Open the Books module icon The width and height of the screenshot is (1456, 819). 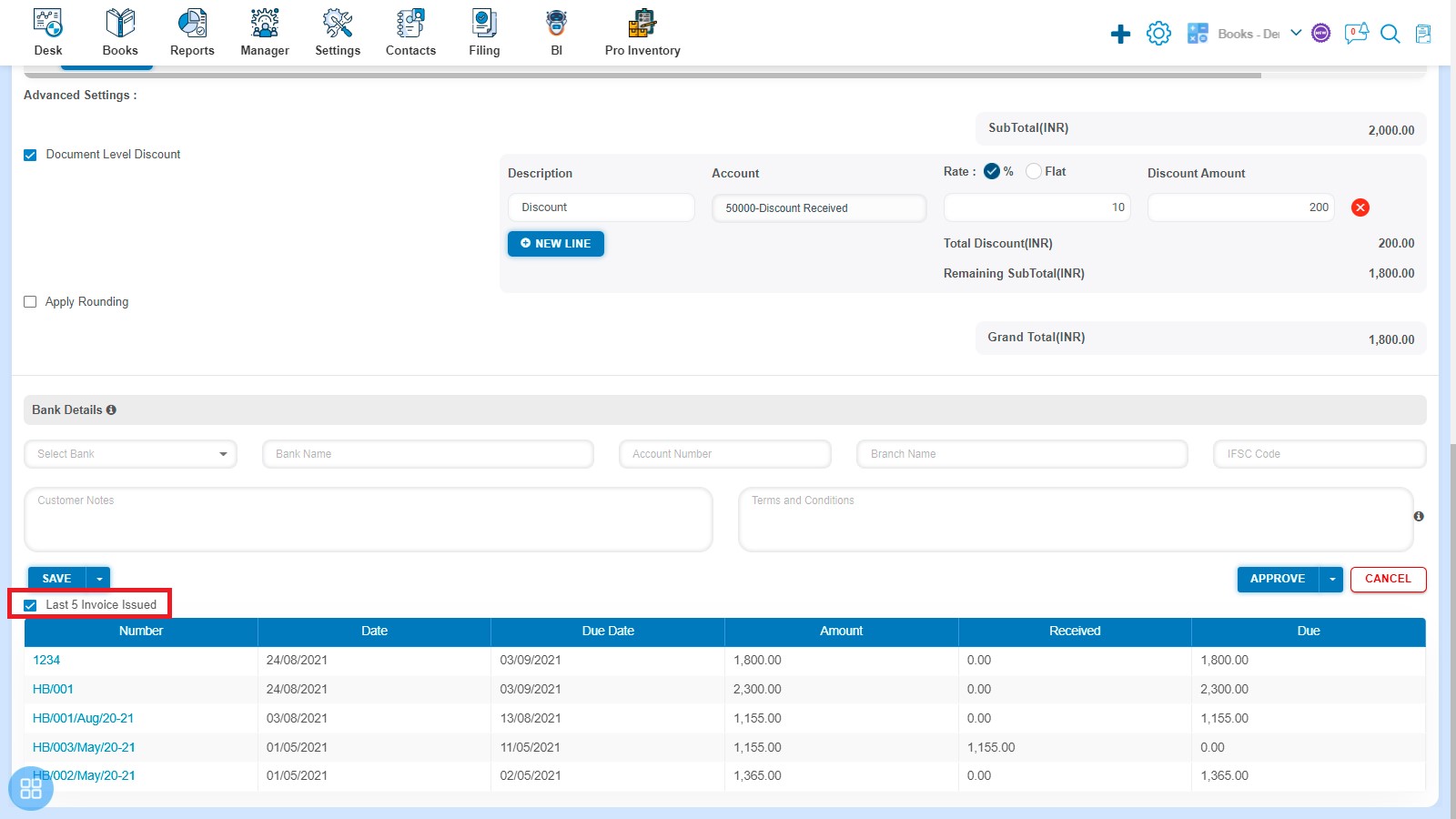click(120, 23)
